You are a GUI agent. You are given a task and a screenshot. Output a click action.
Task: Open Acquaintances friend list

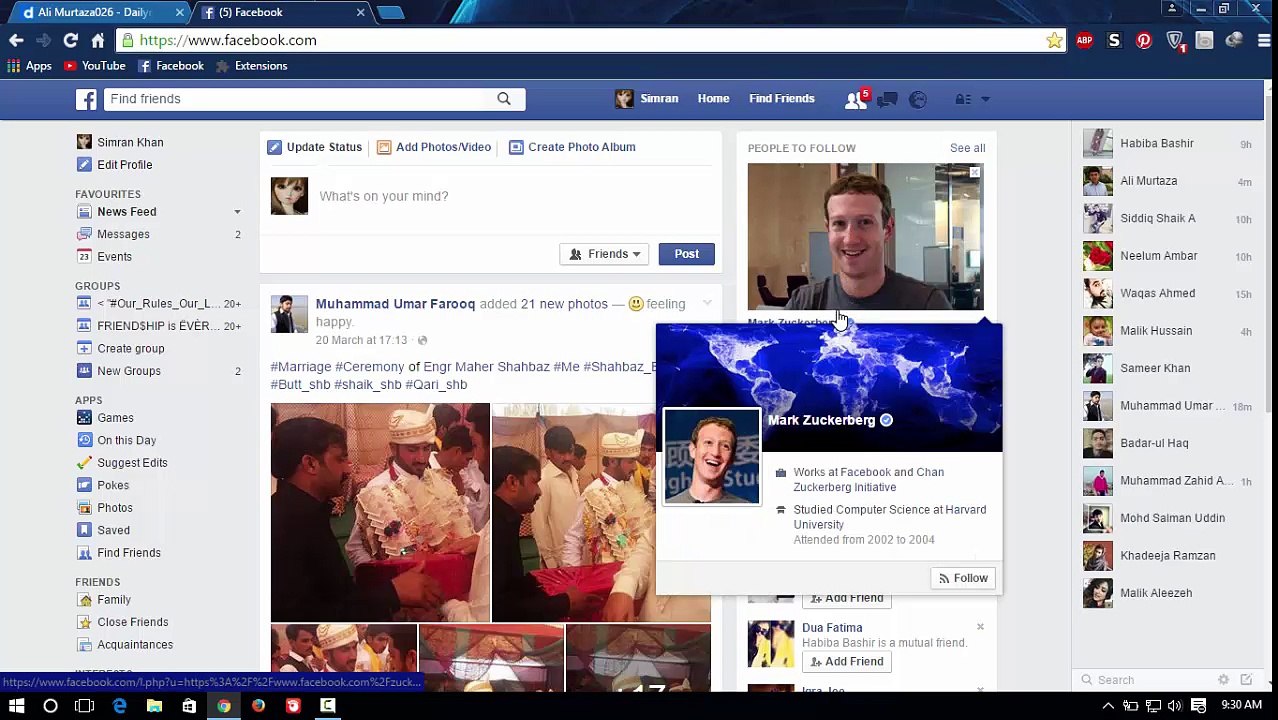pos(135,645)
